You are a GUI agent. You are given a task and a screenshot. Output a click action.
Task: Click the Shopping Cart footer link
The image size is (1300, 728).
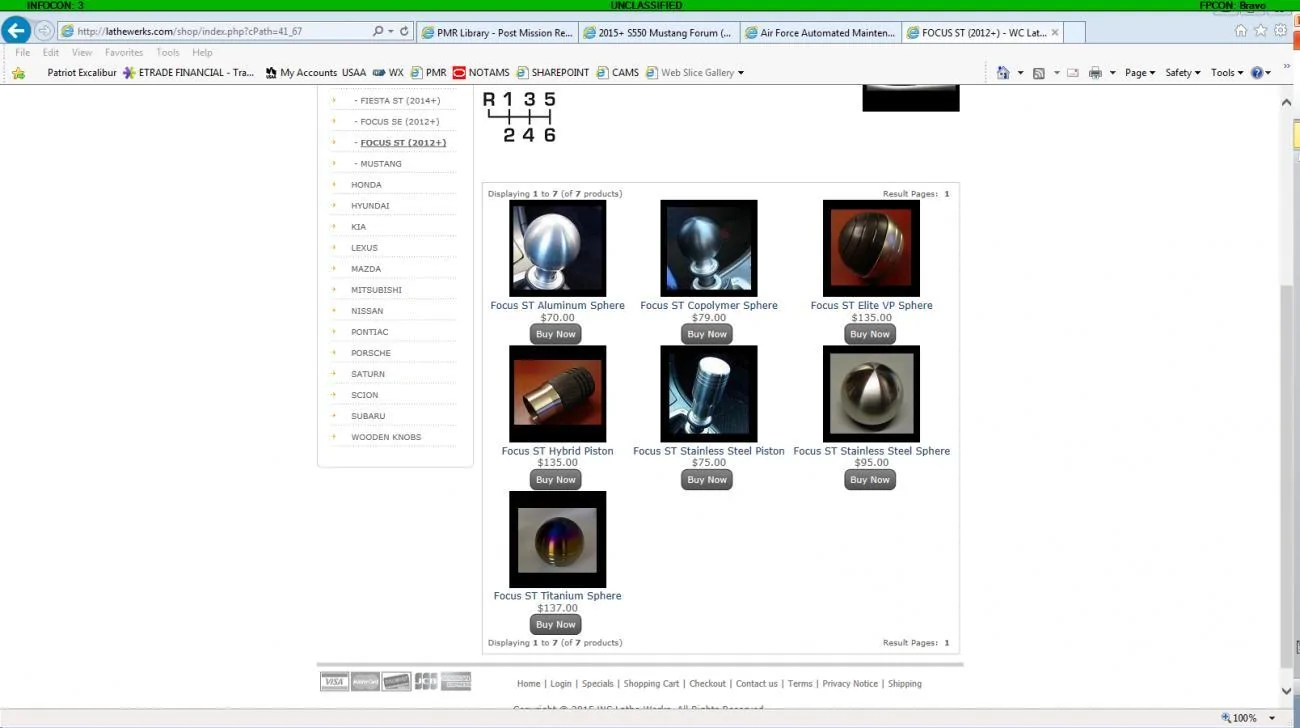coord(651,684)
